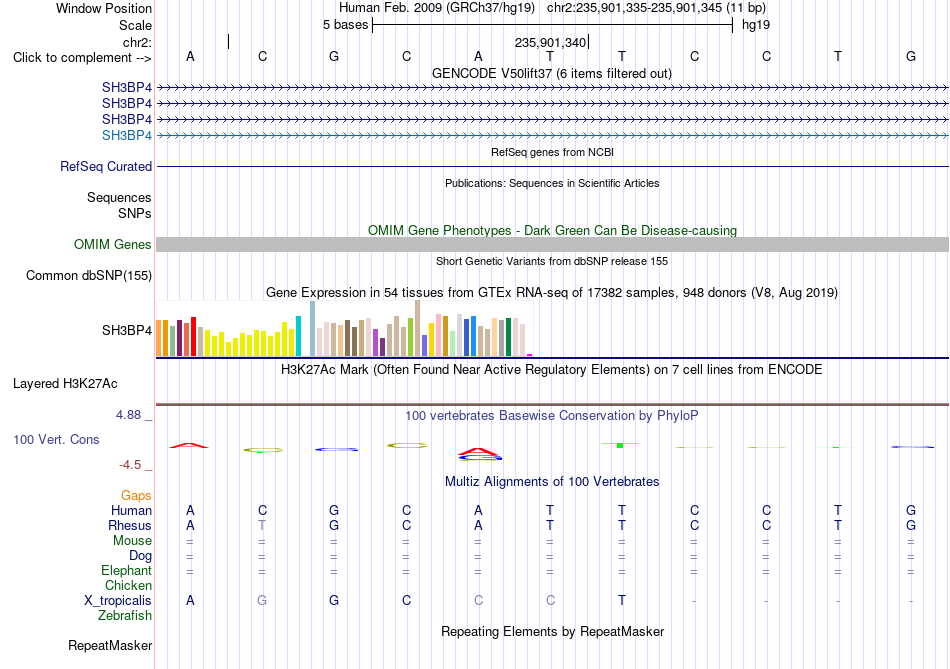Click the Common dbSNP(155) label
Viewport: 950px width, 669px height.
[x=88, y=275]
